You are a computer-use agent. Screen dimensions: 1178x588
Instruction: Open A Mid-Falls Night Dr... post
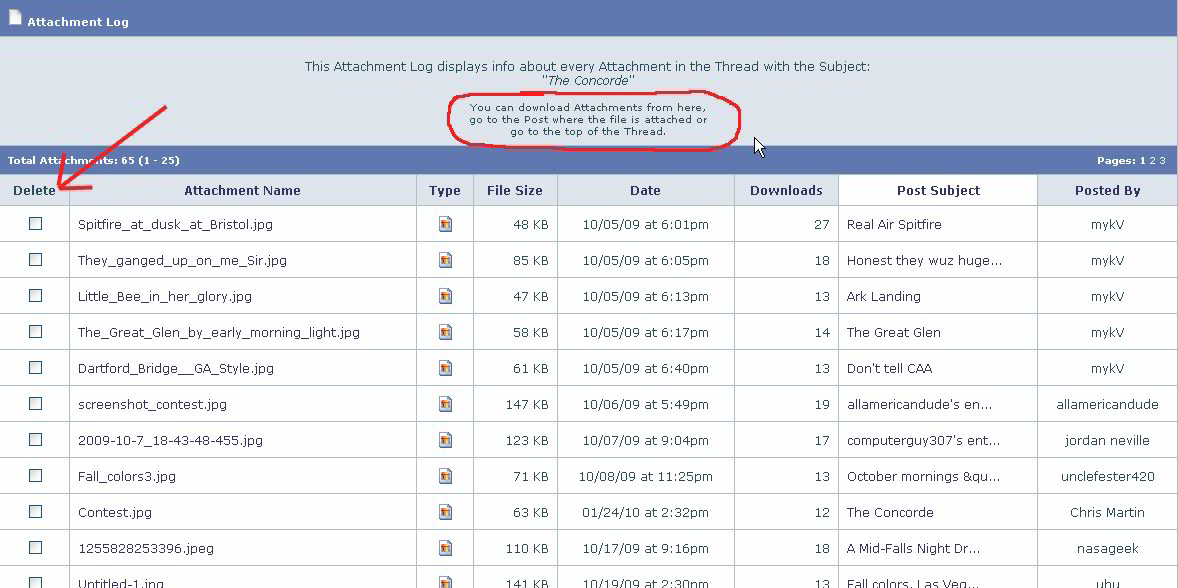pos(914,549)
